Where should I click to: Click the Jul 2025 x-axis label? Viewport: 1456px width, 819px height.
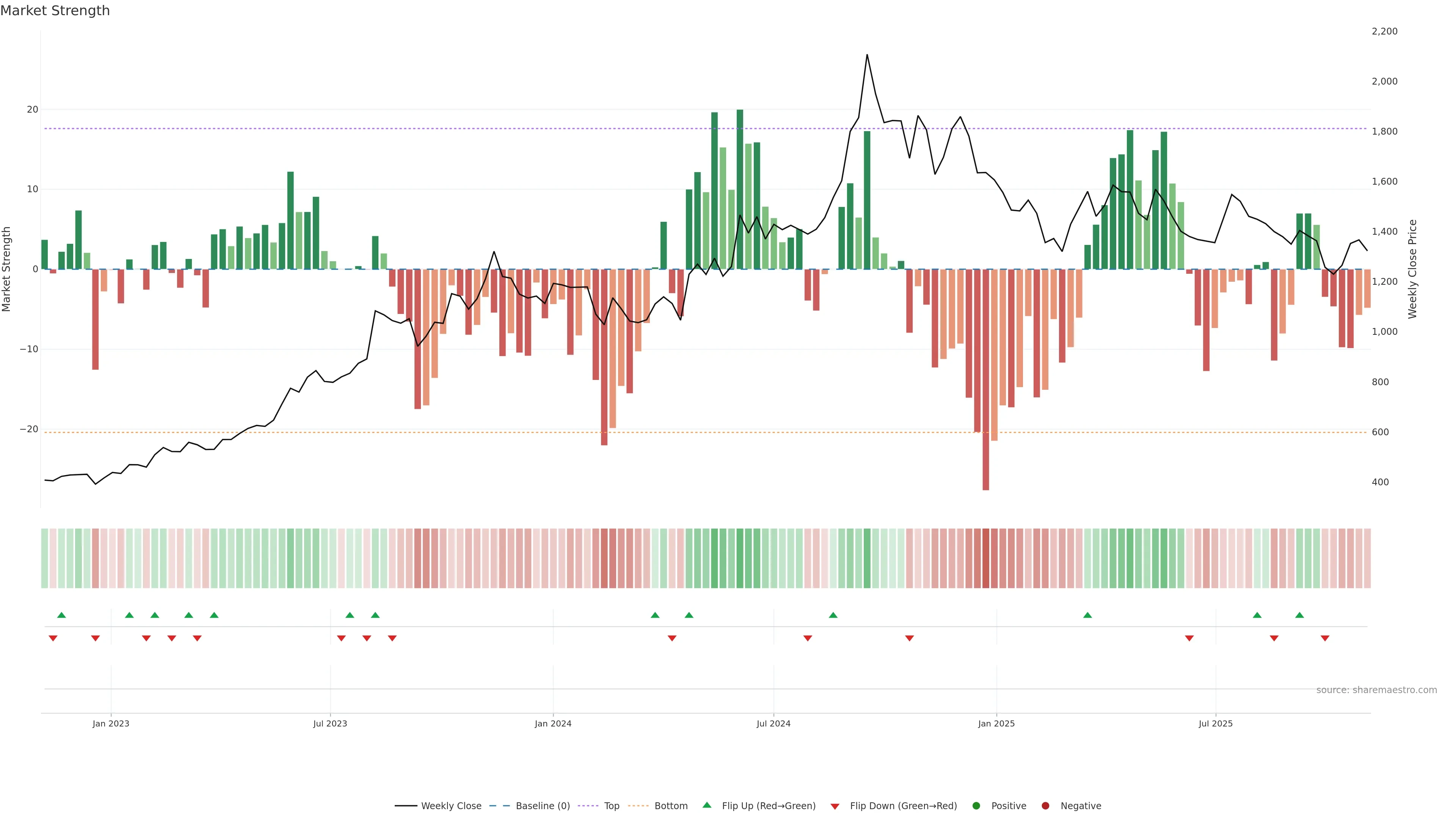pyautogui.click(x=1215, y=723)
